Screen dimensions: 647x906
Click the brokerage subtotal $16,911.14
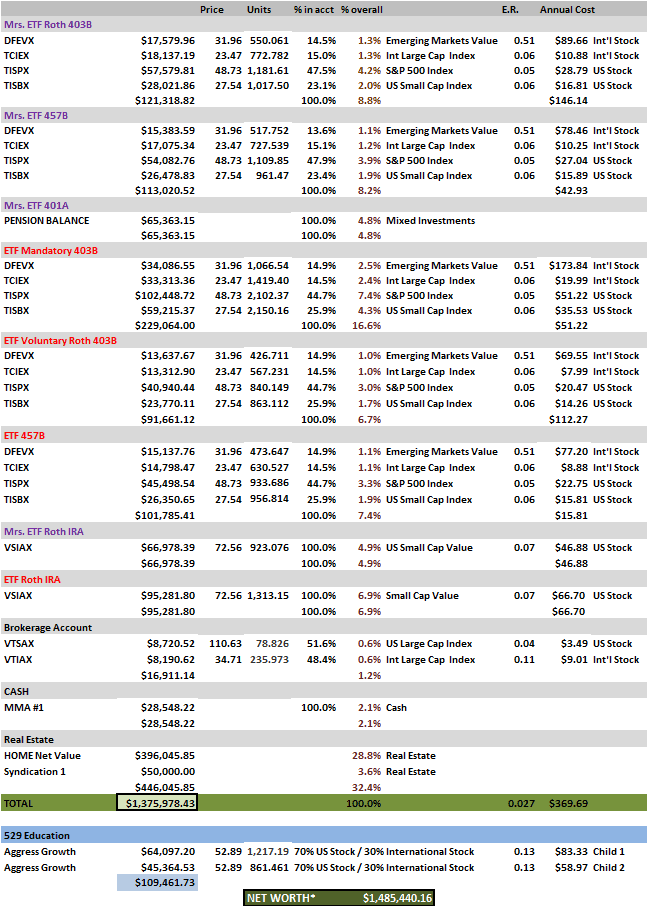168,675
